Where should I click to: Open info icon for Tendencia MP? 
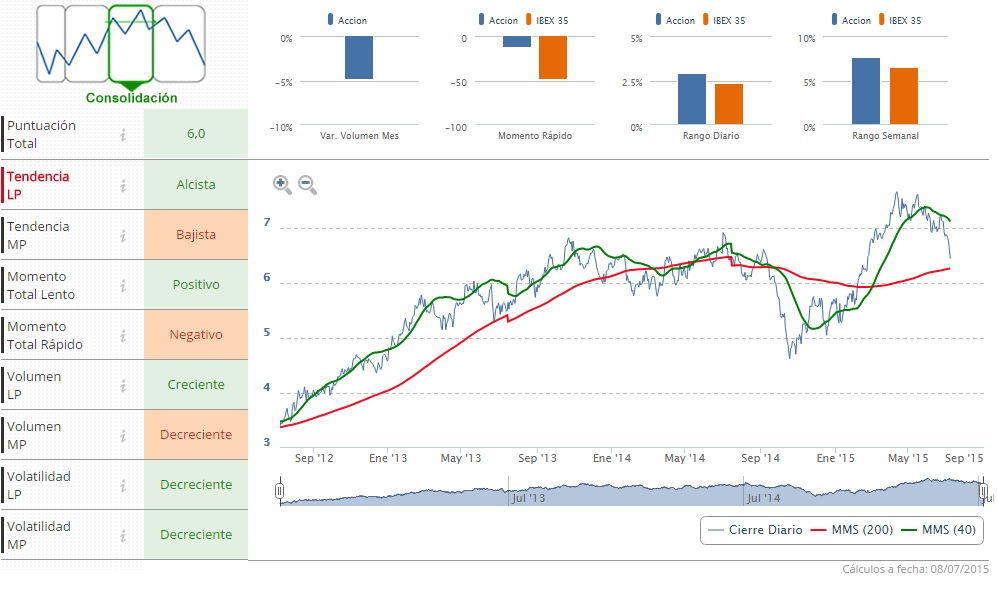[123, 235]
